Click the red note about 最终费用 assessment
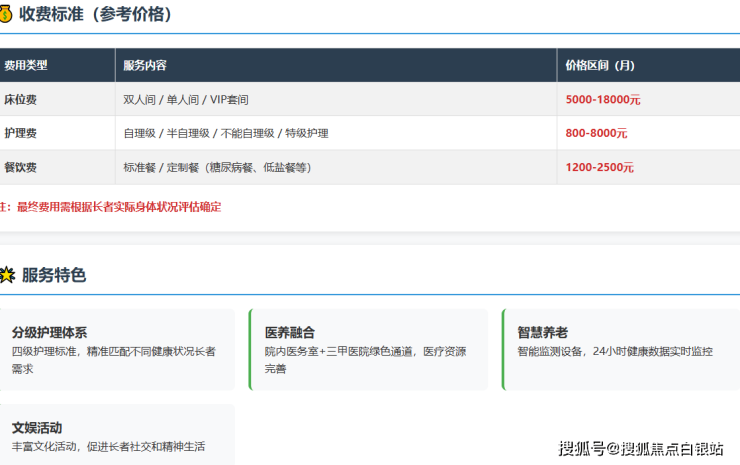Image resolution: width=740 pixels, height=465 pixels. coord(110,207)
